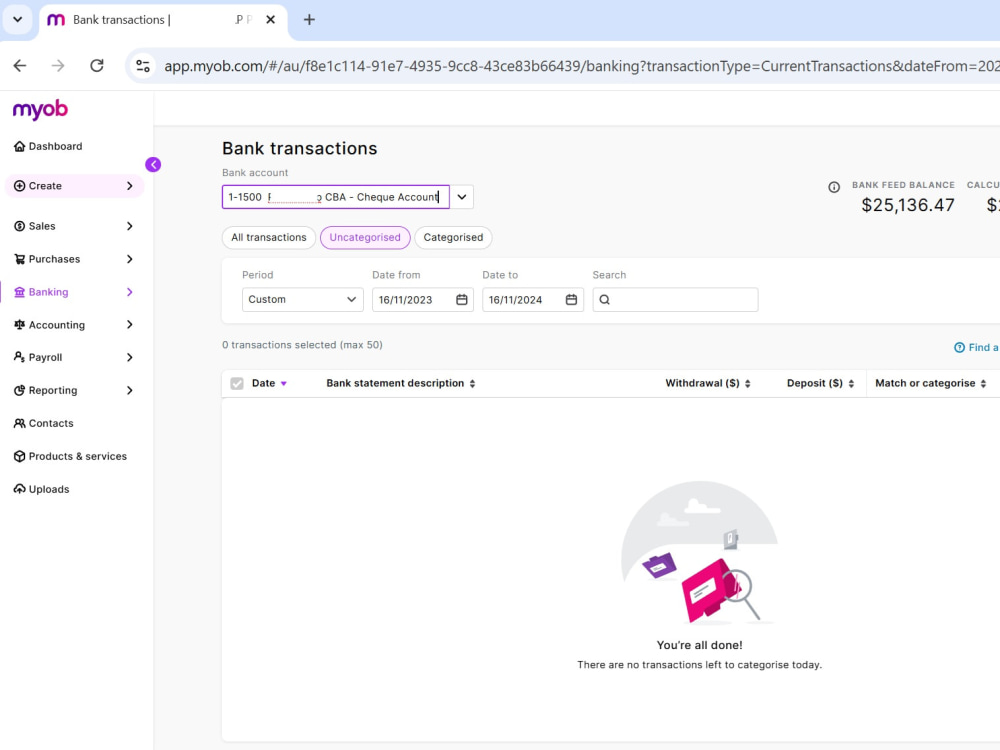
Task: Click the browser address bar URL
Action: (x=580, y=66)
